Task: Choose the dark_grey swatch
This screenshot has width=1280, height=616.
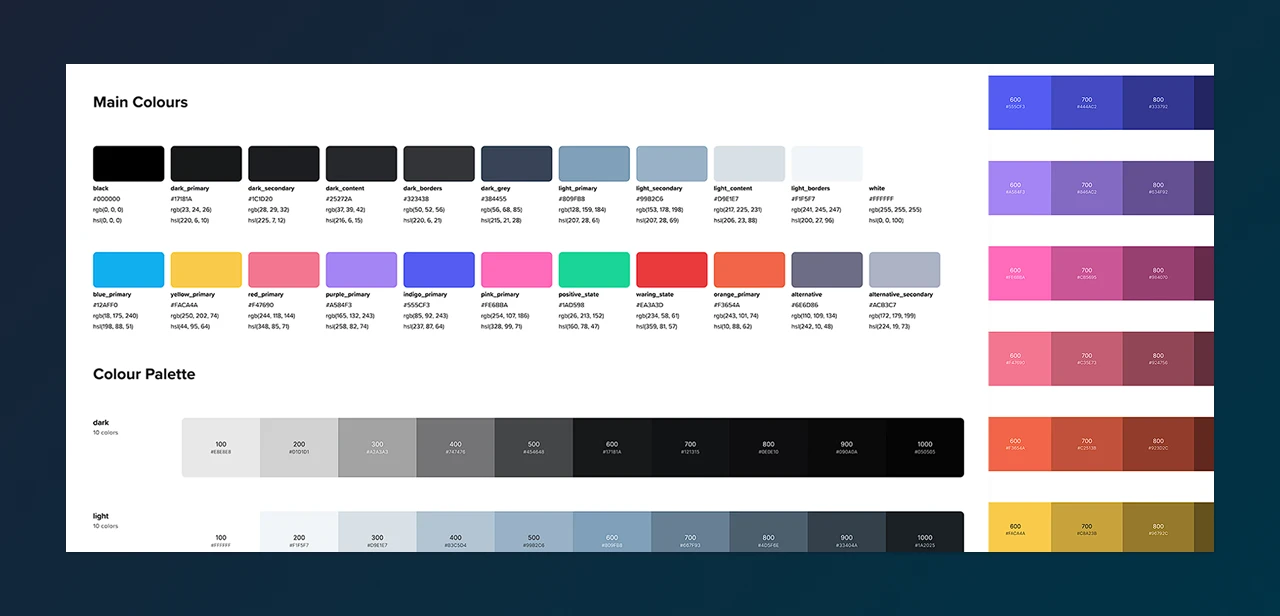Action: click(516, 164)
